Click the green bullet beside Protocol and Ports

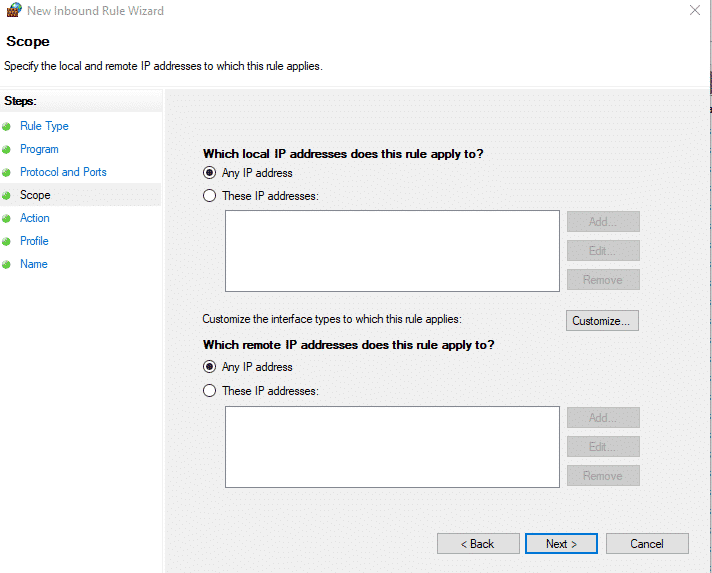tap(8, 172)
